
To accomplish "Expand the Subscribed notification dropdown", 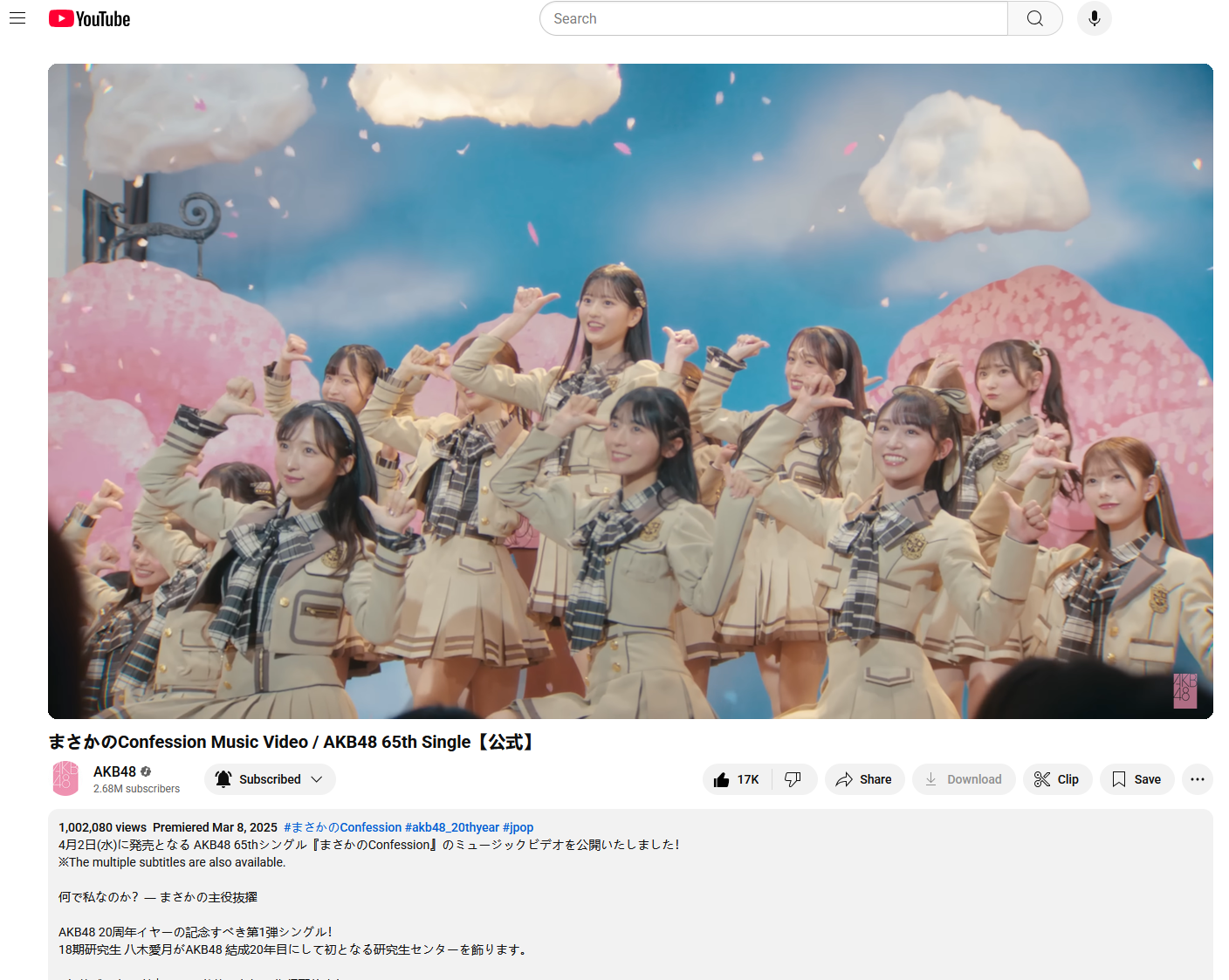I will (270, 779).
